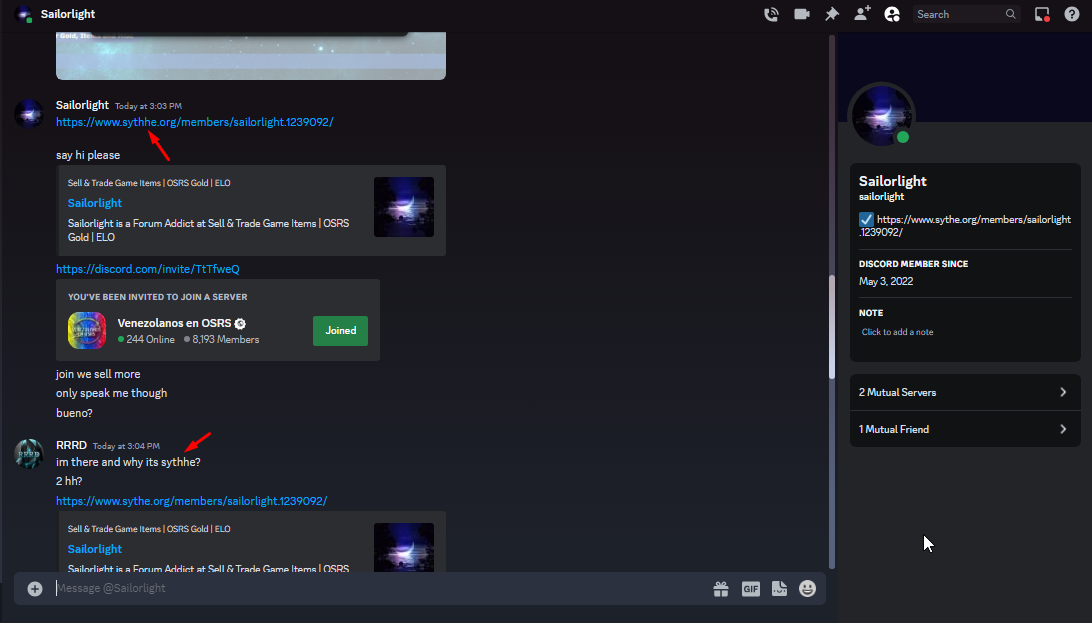Click Venezolanos en OSRS server icon

[x=87, y=330]
